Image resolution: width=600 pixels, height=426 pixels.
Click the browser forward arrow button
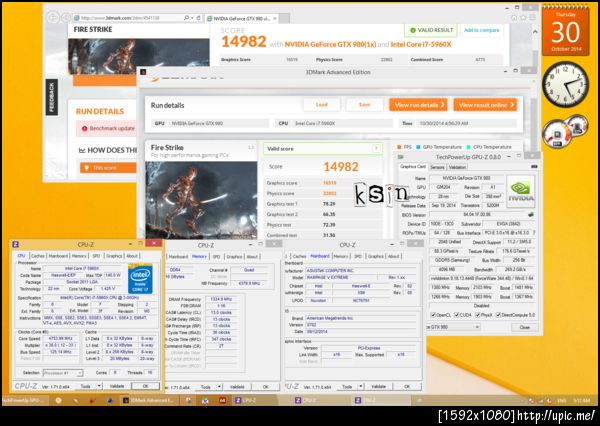(x=66, y=18)
